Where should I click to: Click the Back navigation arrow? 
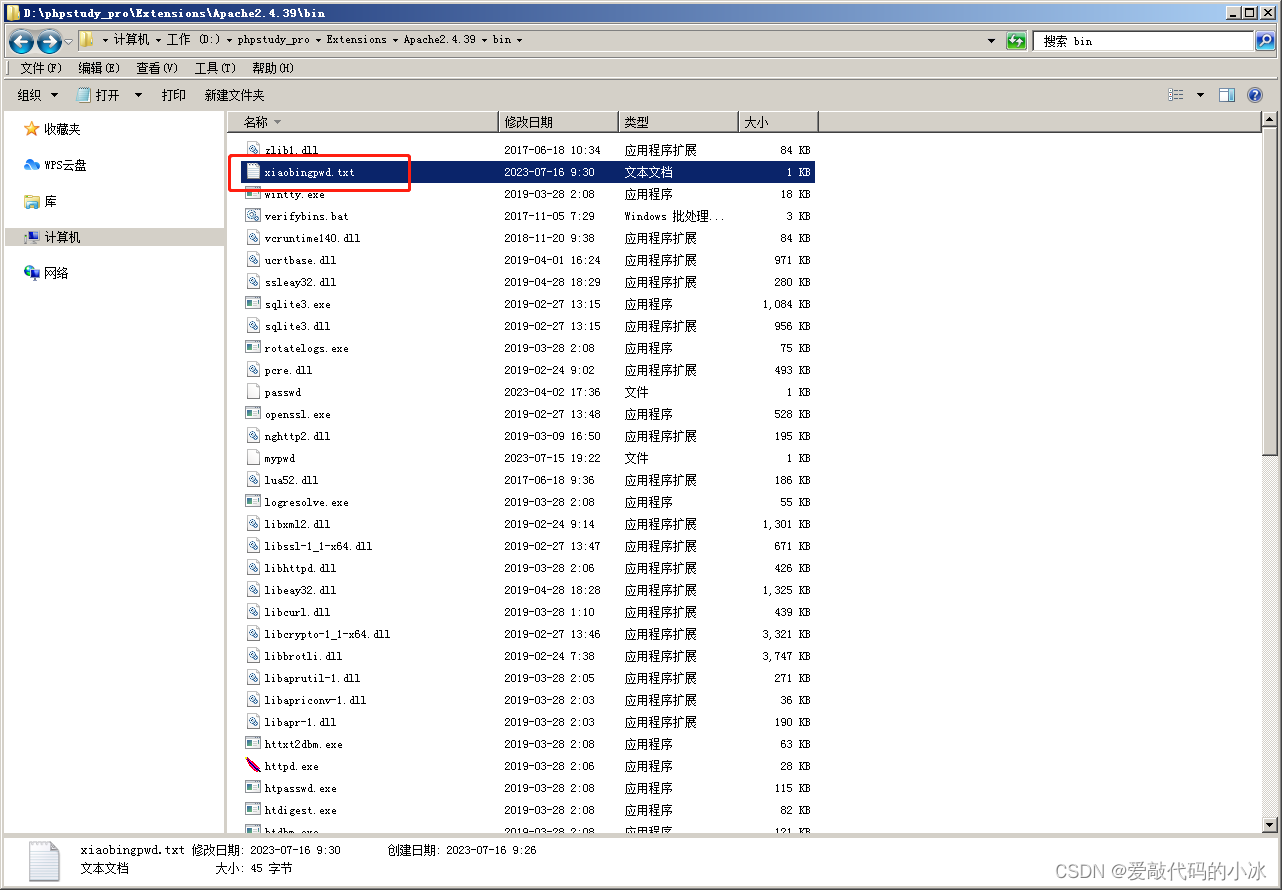[x=21, y=41]
